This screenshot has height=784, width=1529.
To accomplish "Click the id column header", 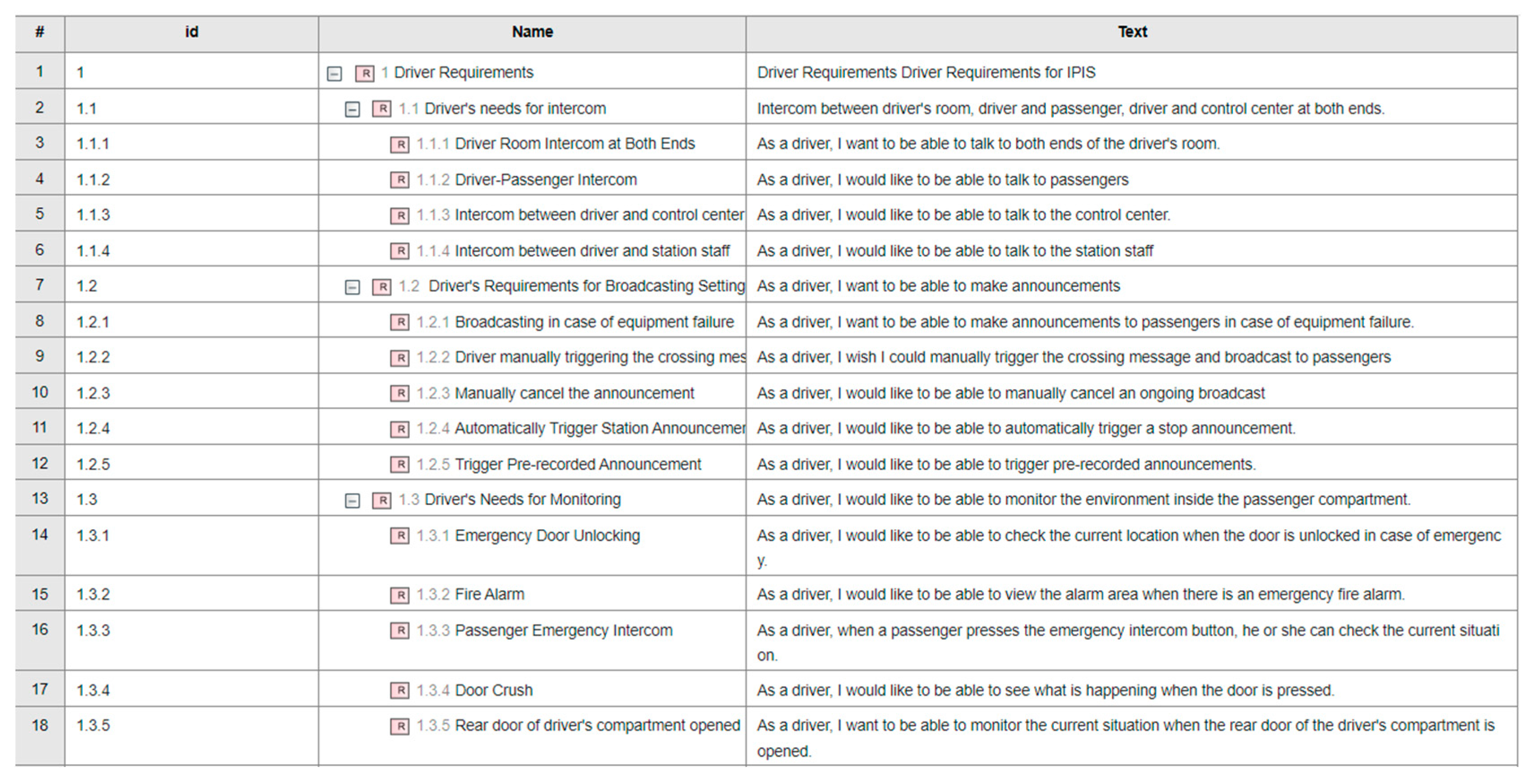I will [191, 32].
